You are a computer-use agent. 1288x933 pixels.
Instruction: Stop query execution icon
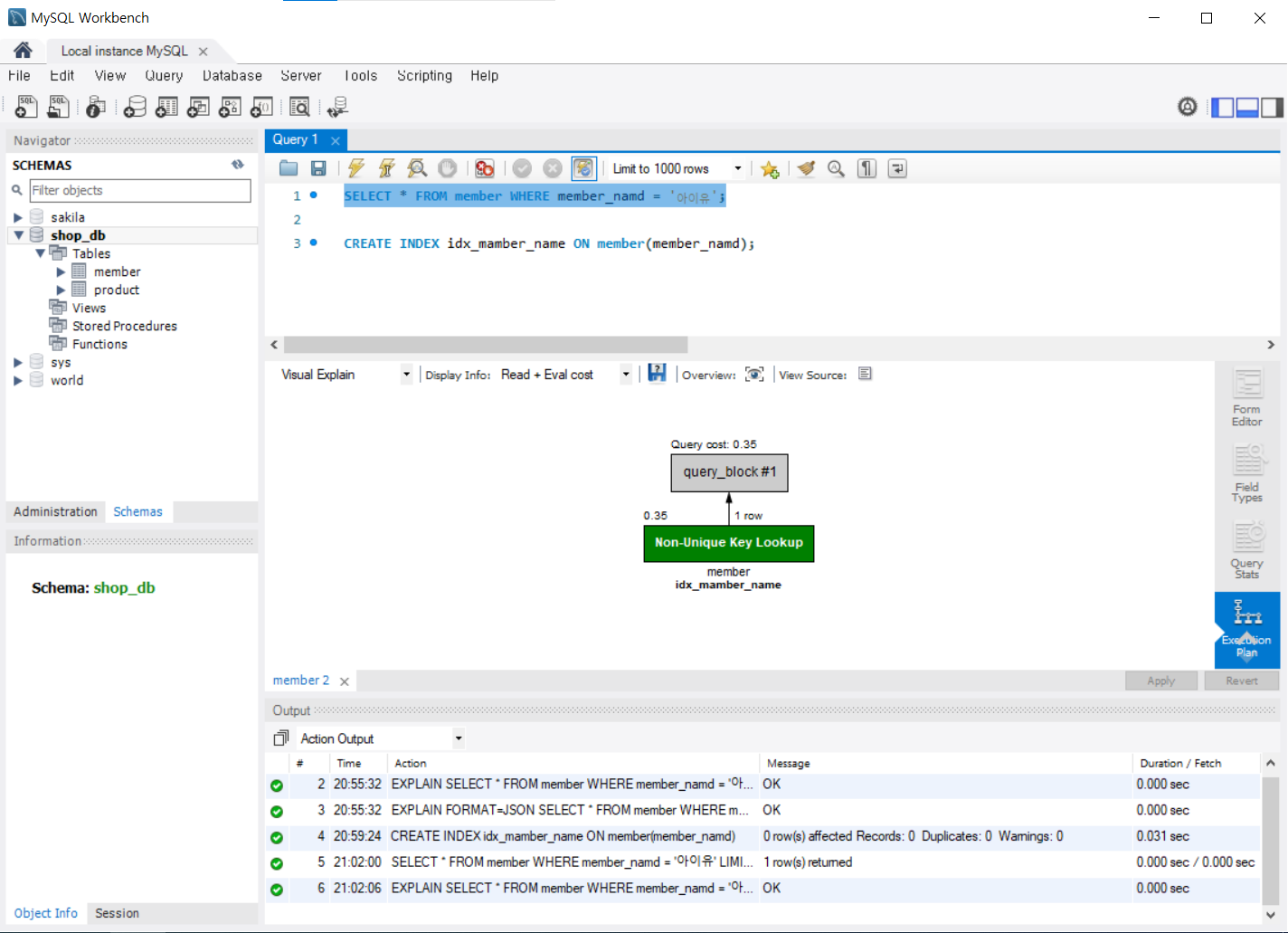coord(447,168)
